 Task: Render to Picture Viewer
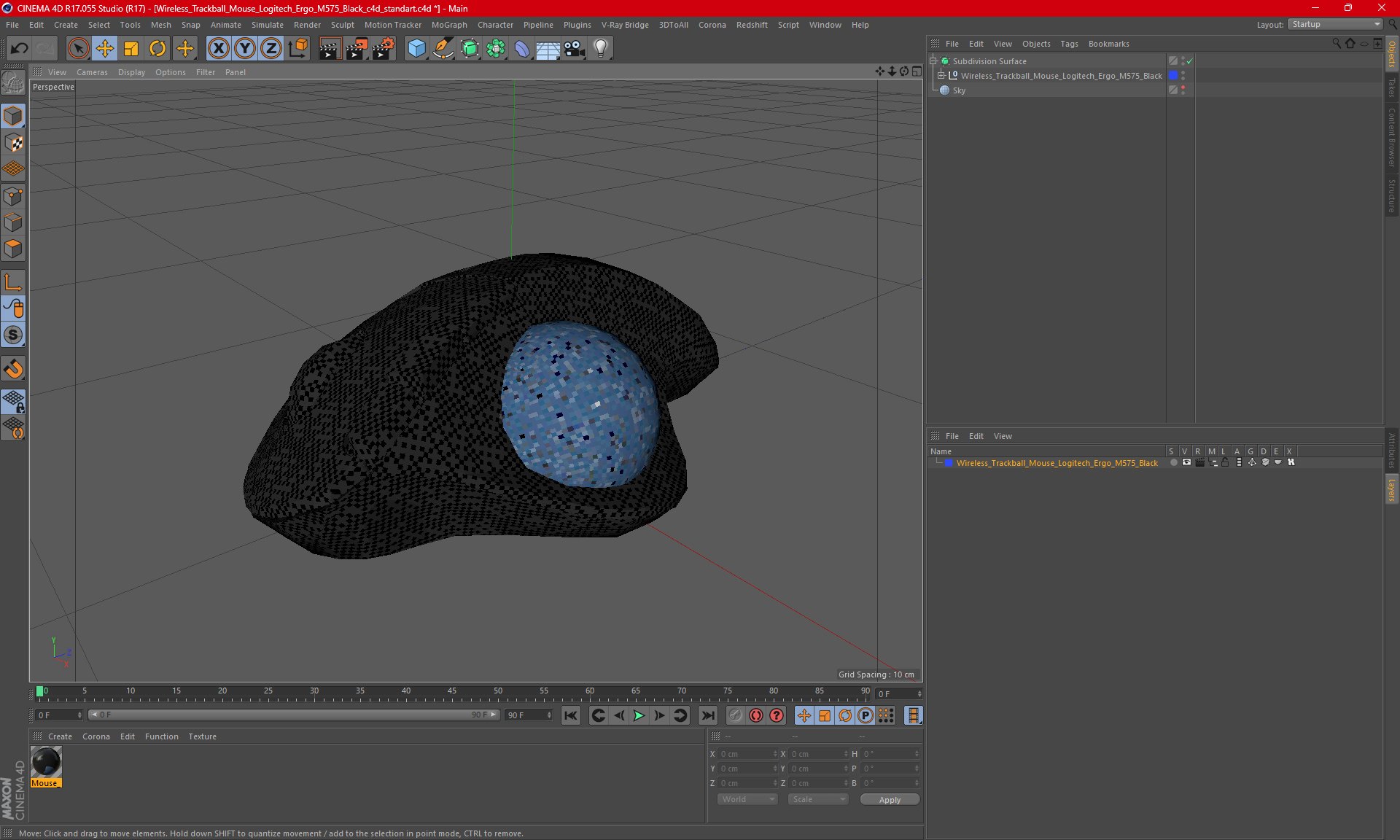[357, 49]
